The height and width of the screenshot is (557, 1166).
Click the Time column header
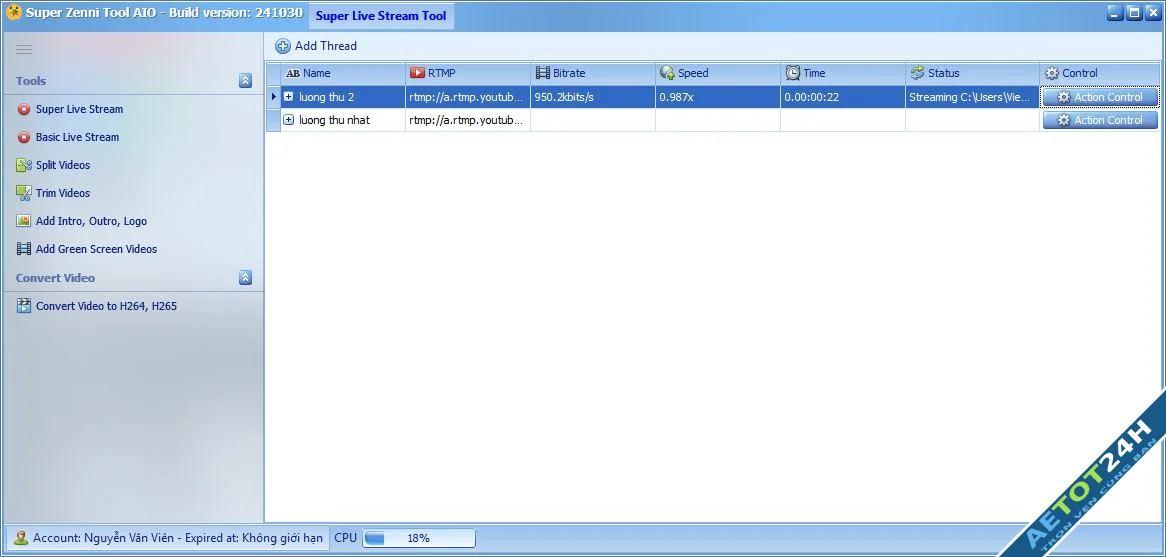[843, 73]
